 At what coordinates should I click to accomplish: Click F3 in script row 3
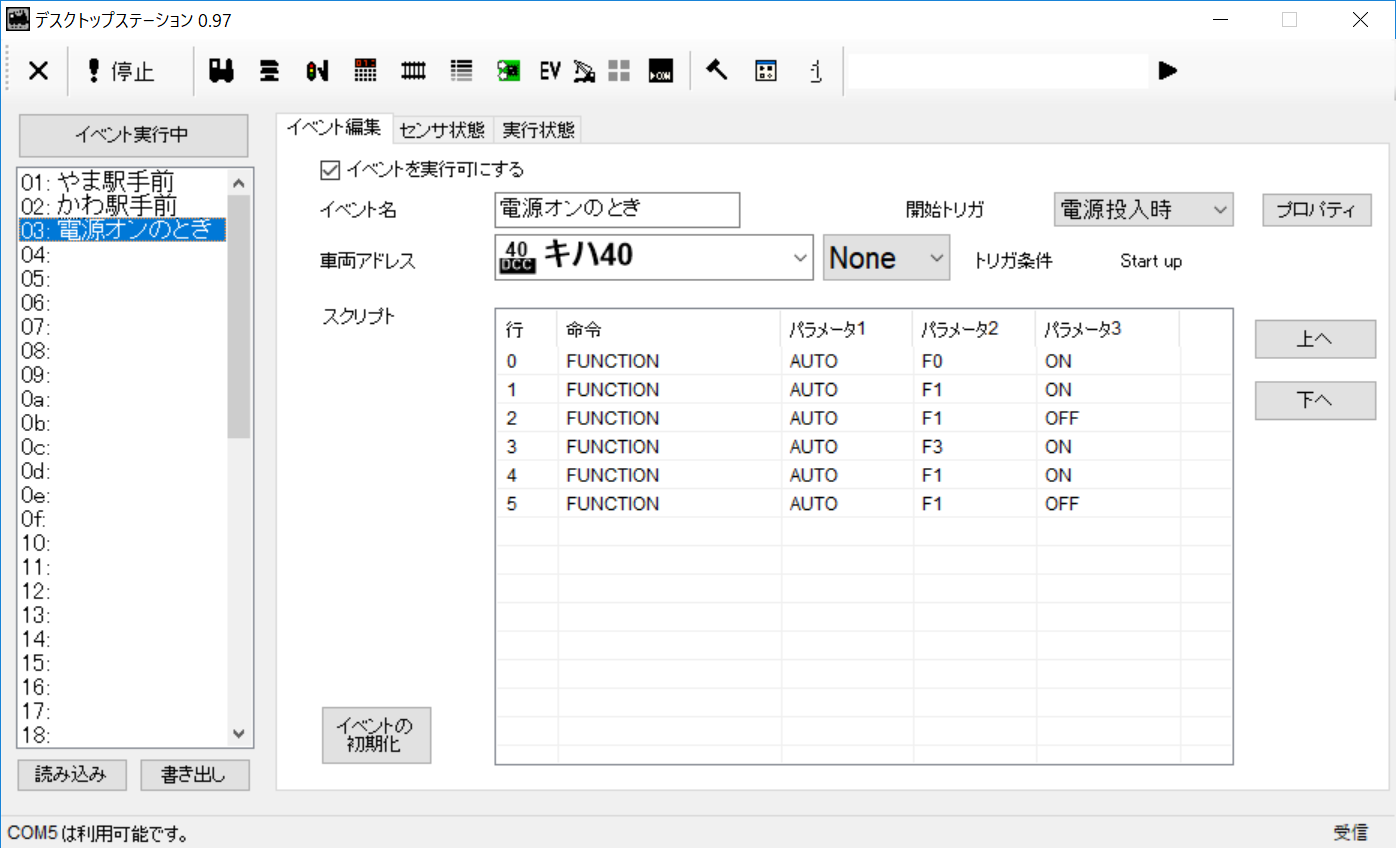click(932, 446)
